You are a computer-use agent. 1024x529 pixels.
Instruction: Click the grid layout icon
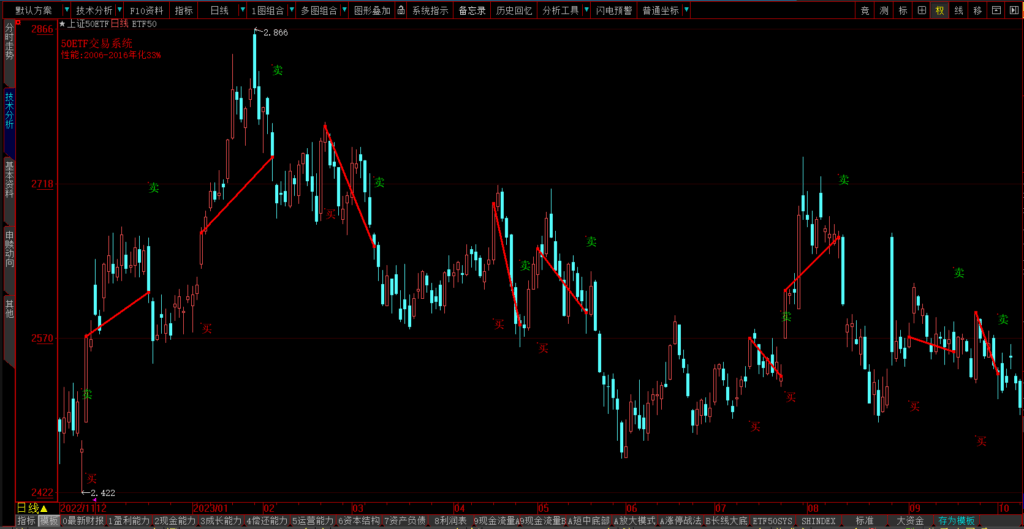[921, 10]
